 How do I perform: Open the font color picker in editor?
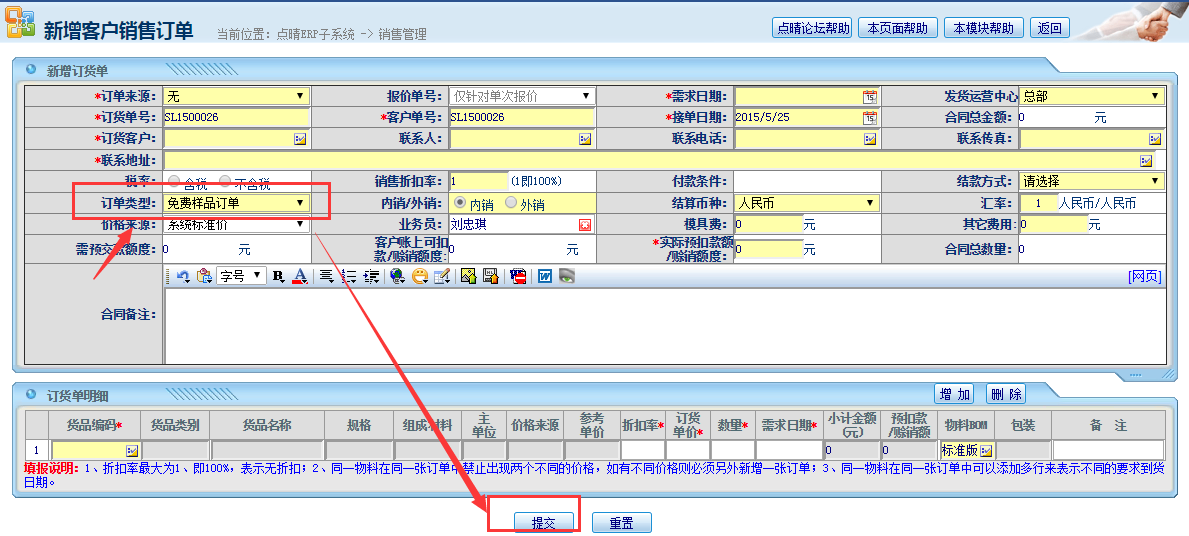click(299, 276)
